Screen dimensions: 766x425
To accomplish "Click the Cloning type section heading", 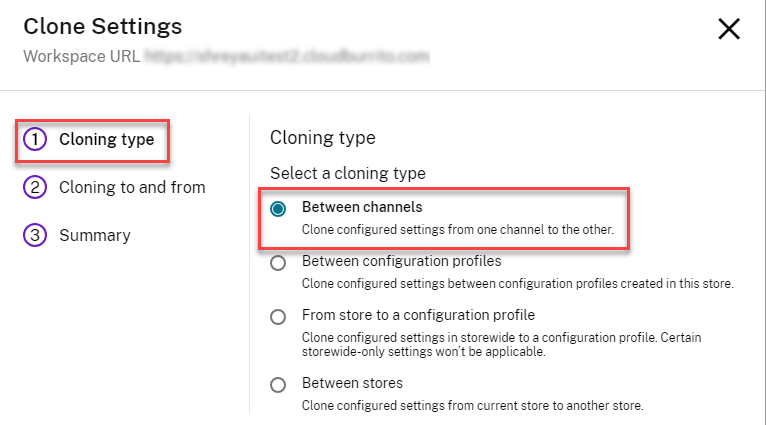I will pos(323,138).
